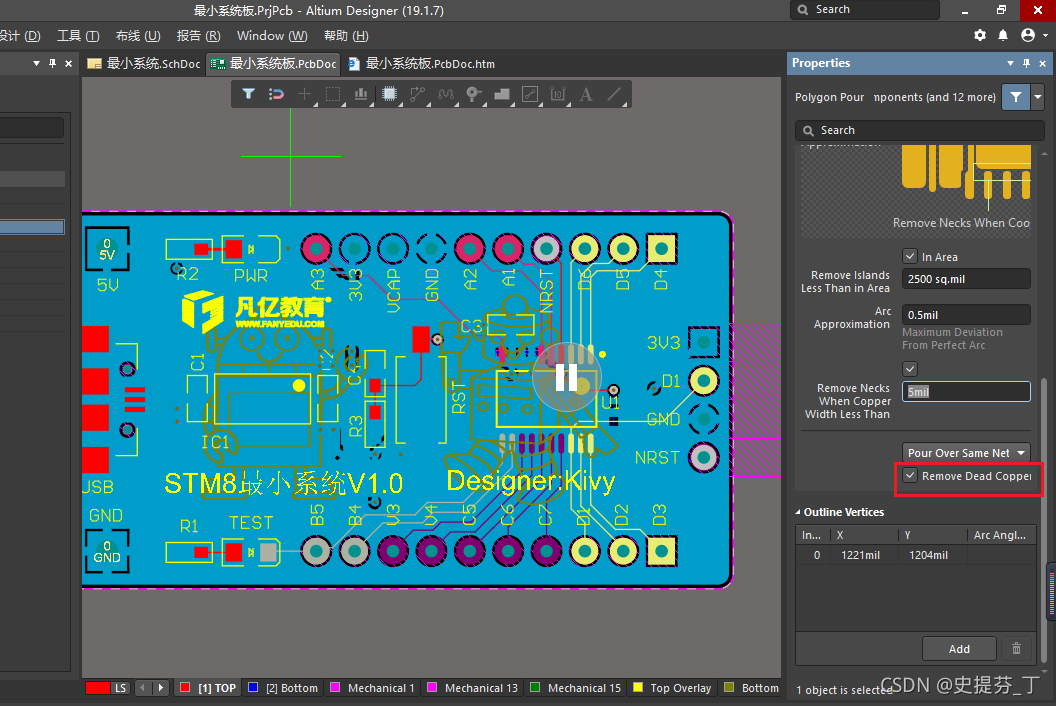1056x706 pixels.
Task: Close the Properties panel
Action: coord(1043,63)
